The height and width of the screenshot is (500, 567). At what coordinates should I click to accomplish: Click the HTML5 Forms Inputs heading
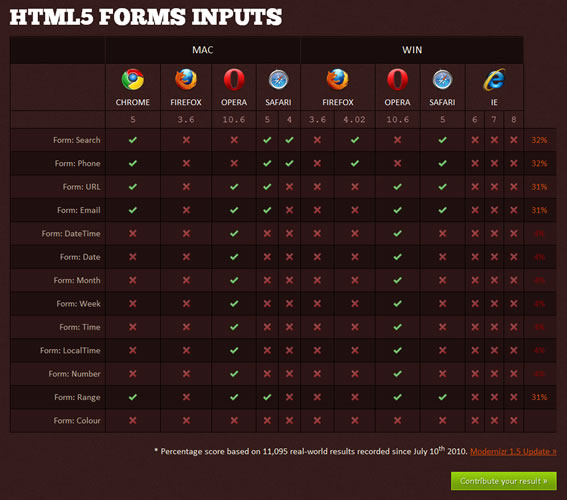coord(146,17)
